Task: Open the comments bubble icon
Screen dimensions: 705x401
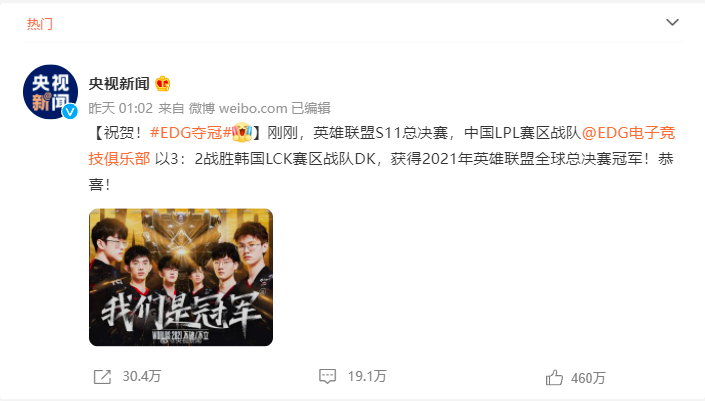Action: coord(327,376)
